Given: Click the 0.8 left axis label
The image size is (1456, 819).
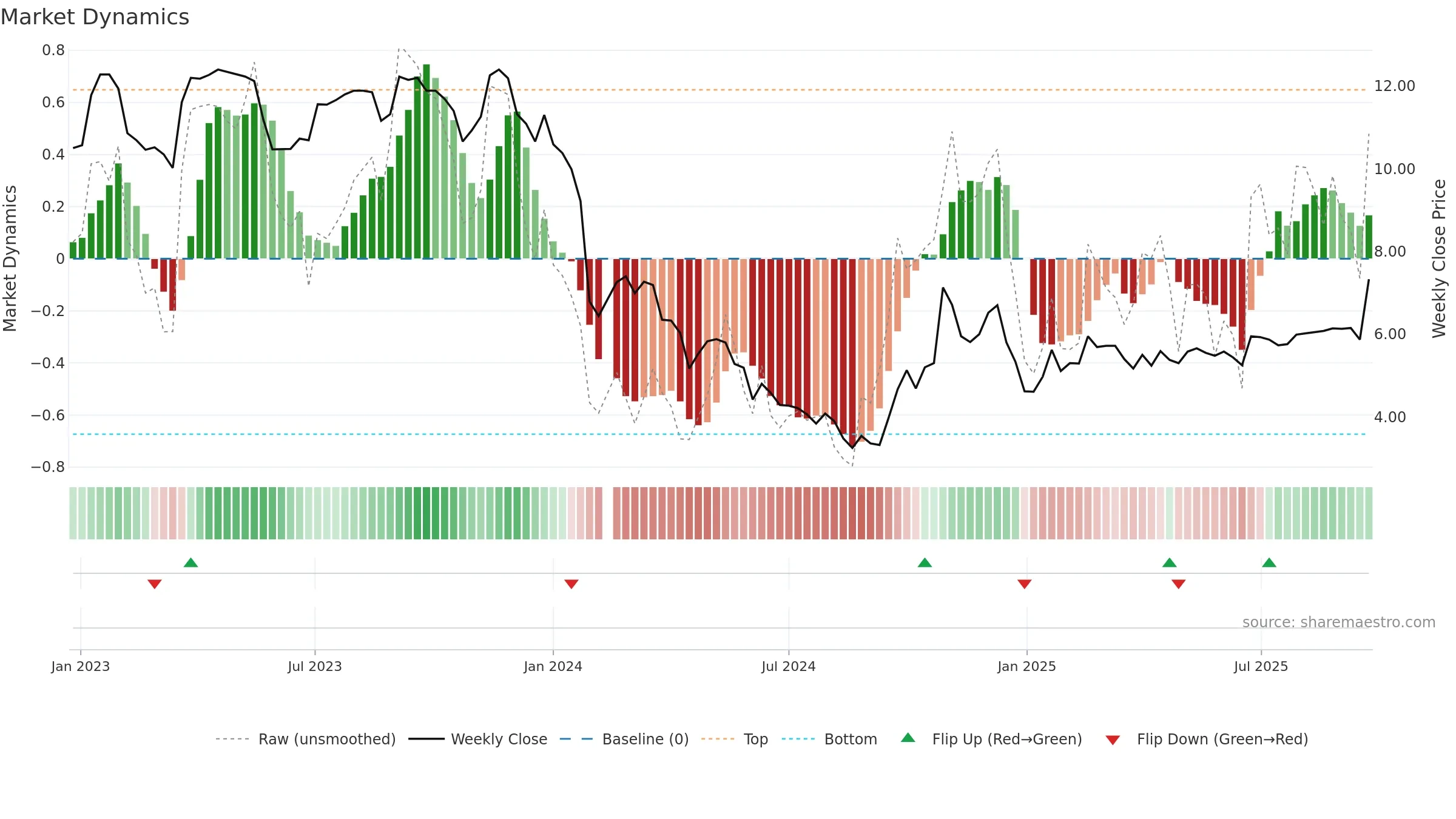Looking at the screenshot, I should point(53,50).
